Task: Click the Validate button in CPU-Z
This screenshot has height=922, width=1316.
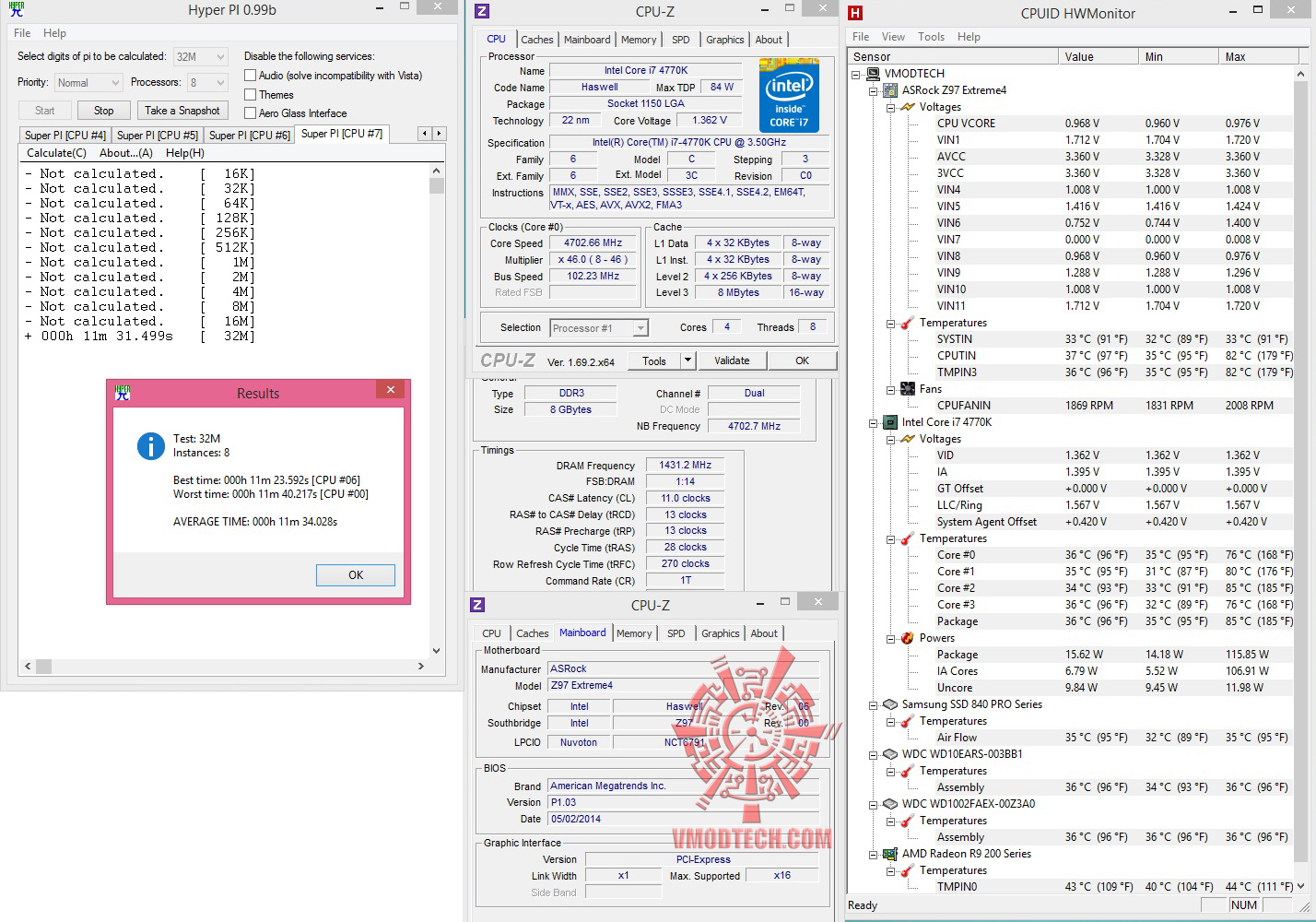Action: pyautogui.click(x=732, y=361)
